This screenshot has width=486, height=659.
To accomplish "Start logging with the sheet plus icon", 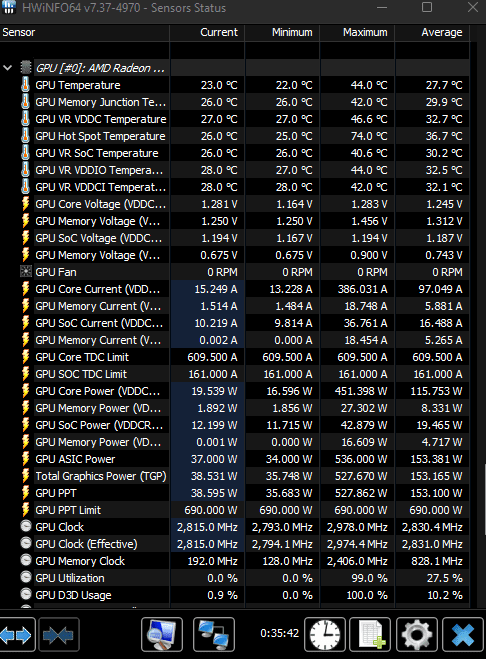I will [370, 635].
